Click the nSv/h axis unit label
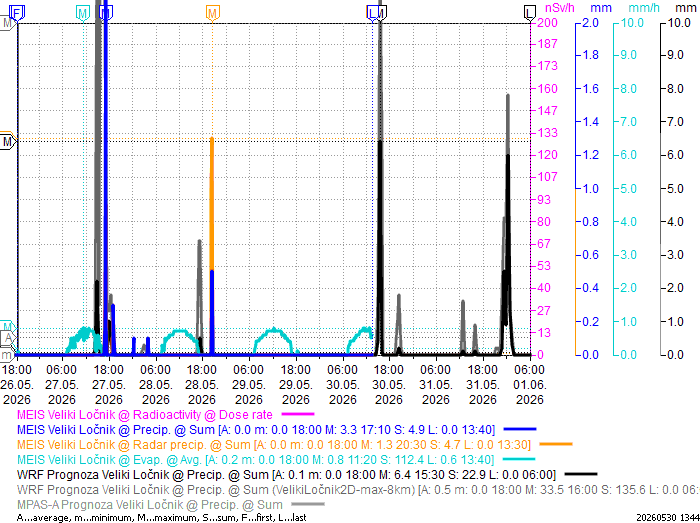 [560, 8]
